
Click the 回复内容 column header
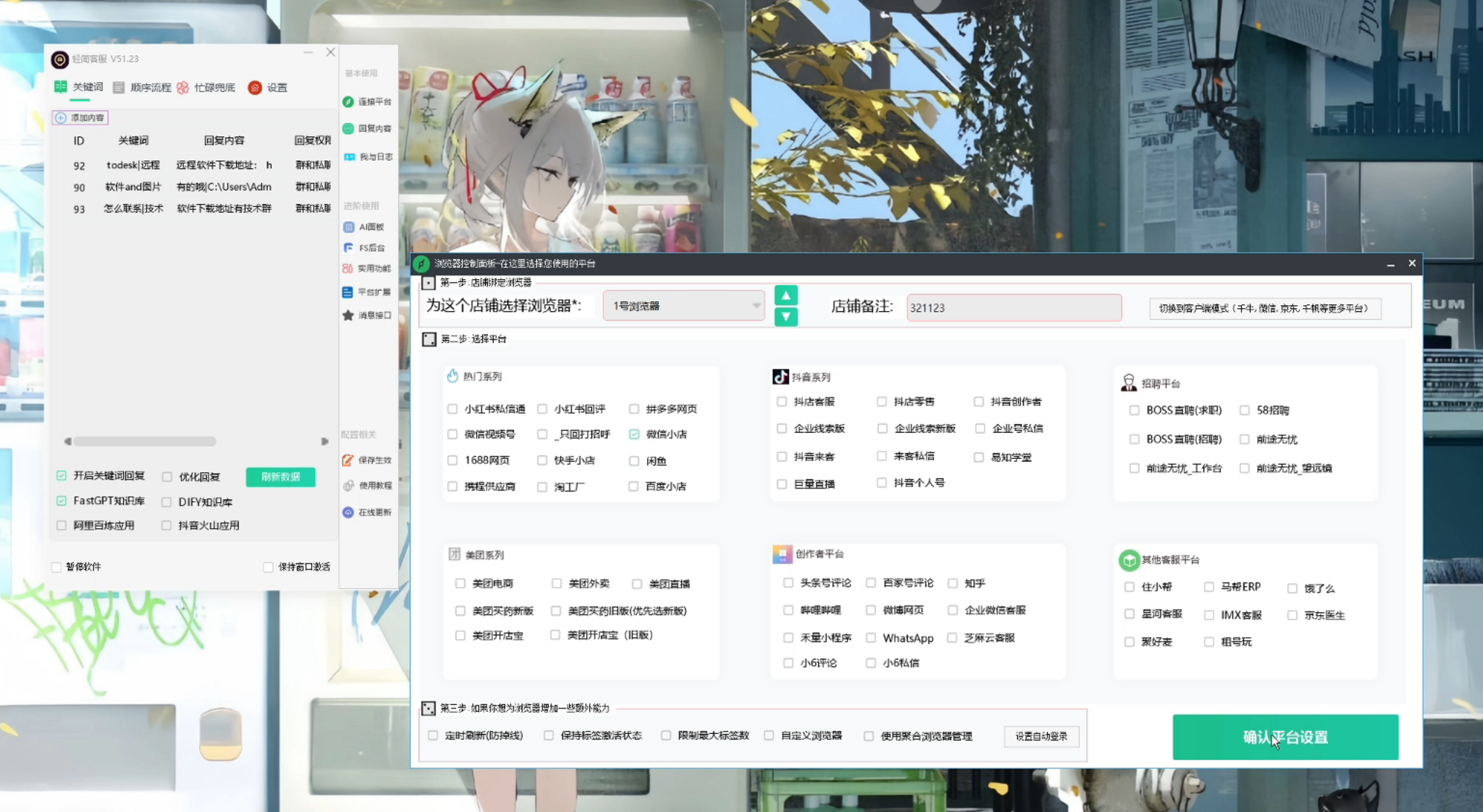pos(224,140)
